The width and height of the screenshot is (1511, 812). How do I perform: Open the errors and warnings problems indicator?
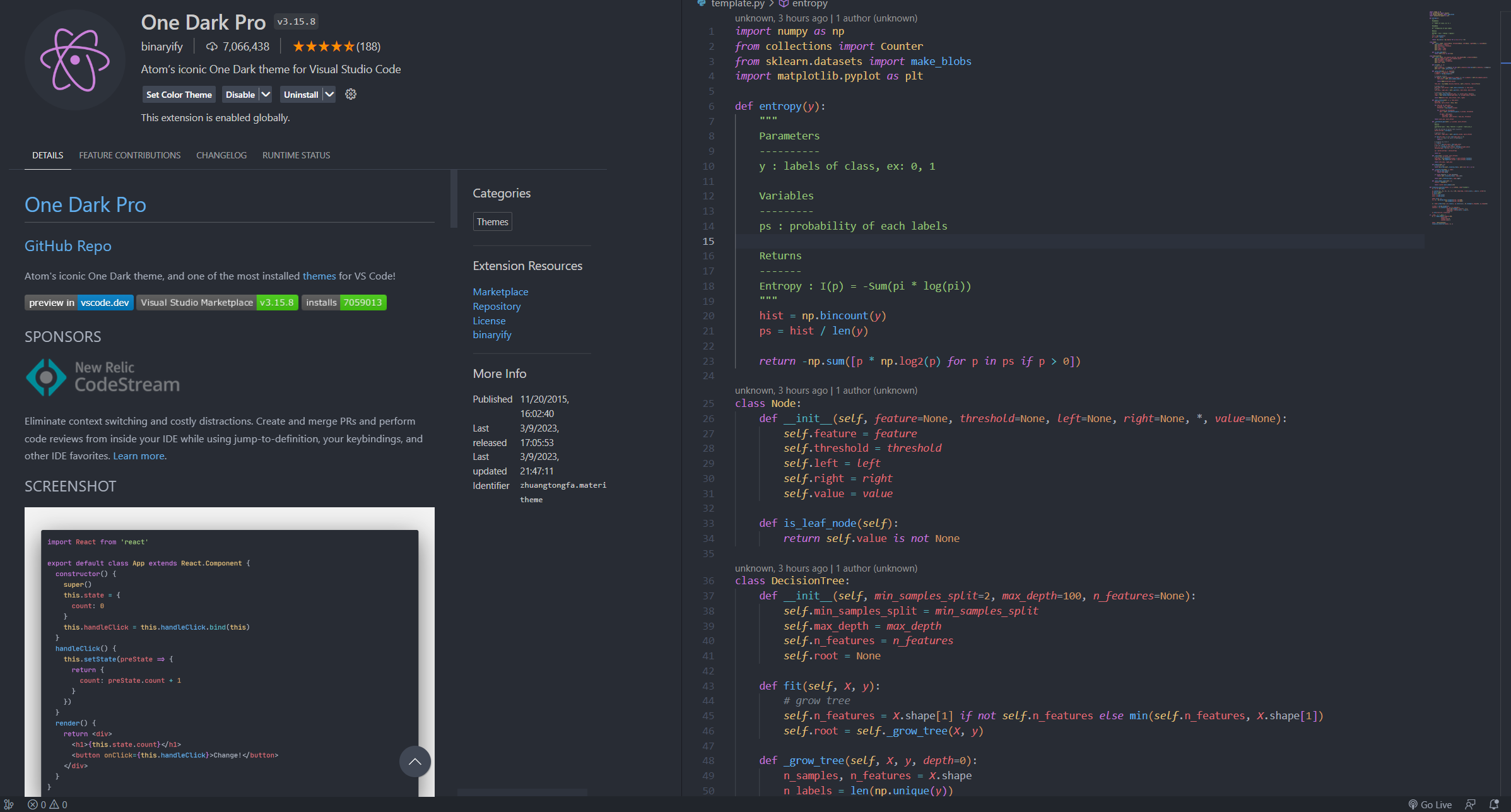click(x=47, y=804)
